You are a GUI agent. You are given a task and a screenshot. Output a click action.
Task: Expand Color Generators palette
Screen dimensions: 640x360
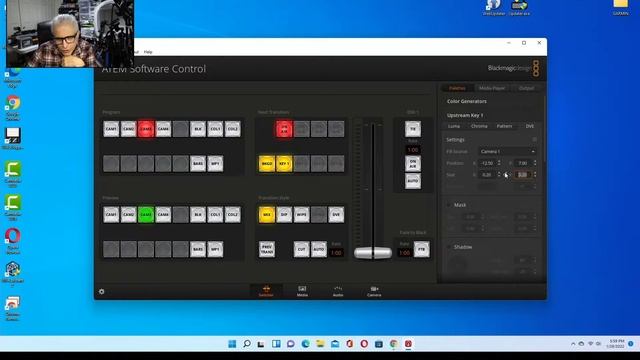pyautogui.click(x=467, y=101)
